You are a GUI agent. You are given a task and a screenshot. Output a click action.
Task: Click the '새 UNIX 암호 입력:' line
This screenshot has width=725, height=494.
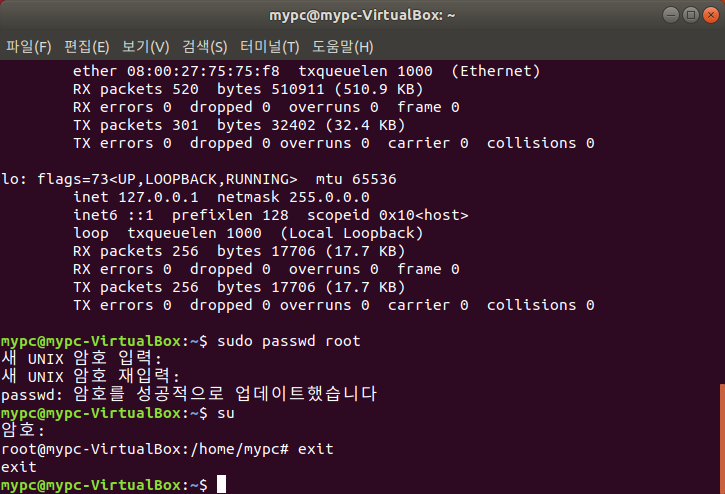click(81, 358)
